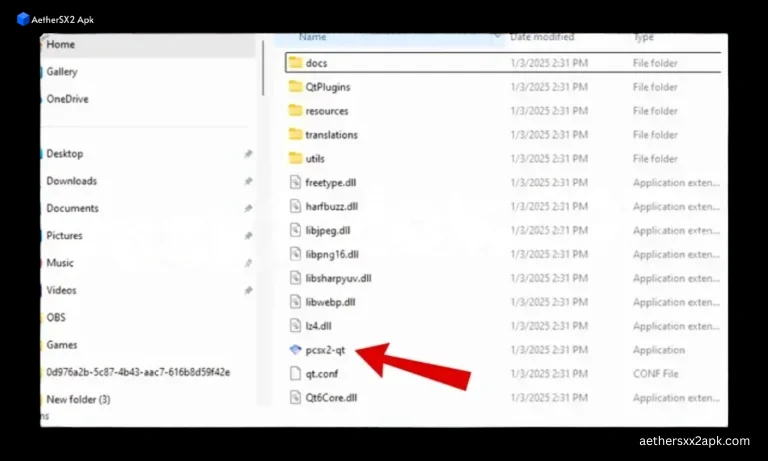Screen dimensions: 768x461
Task: Open Videos in the sidebar
Action: (61, 291)
